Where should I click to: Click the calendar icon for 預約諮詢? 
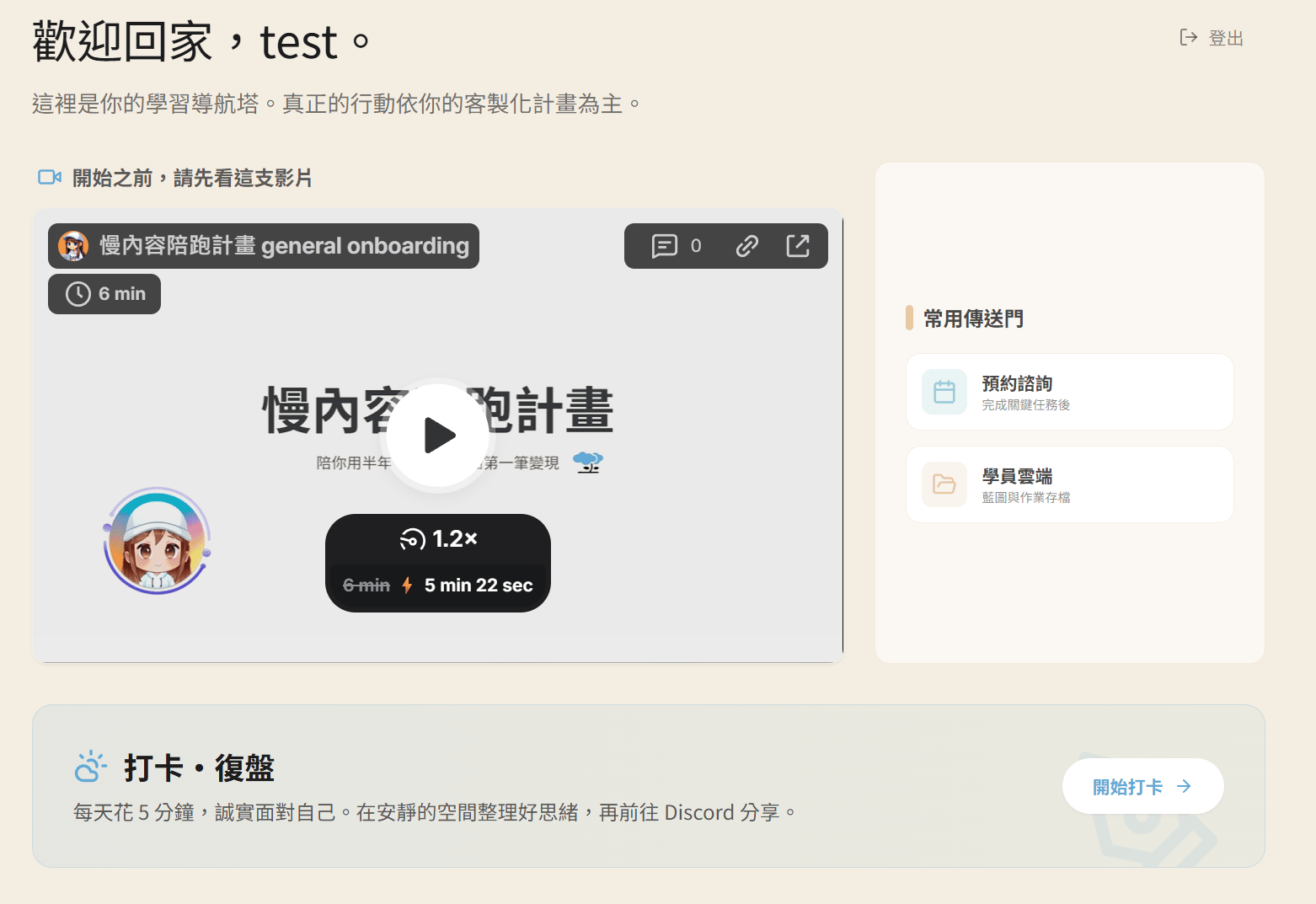[x=944, y=392]
